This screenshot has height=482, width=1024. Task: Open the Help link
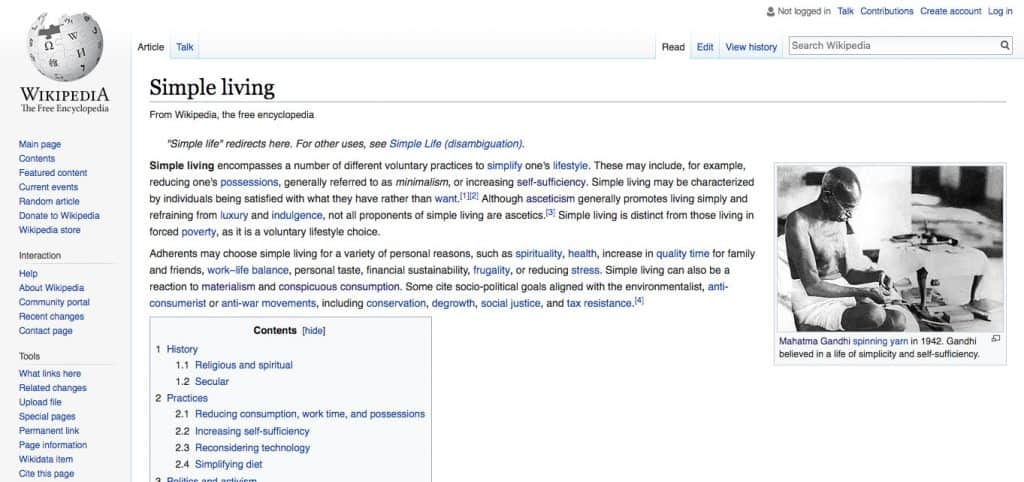(28, 274)
